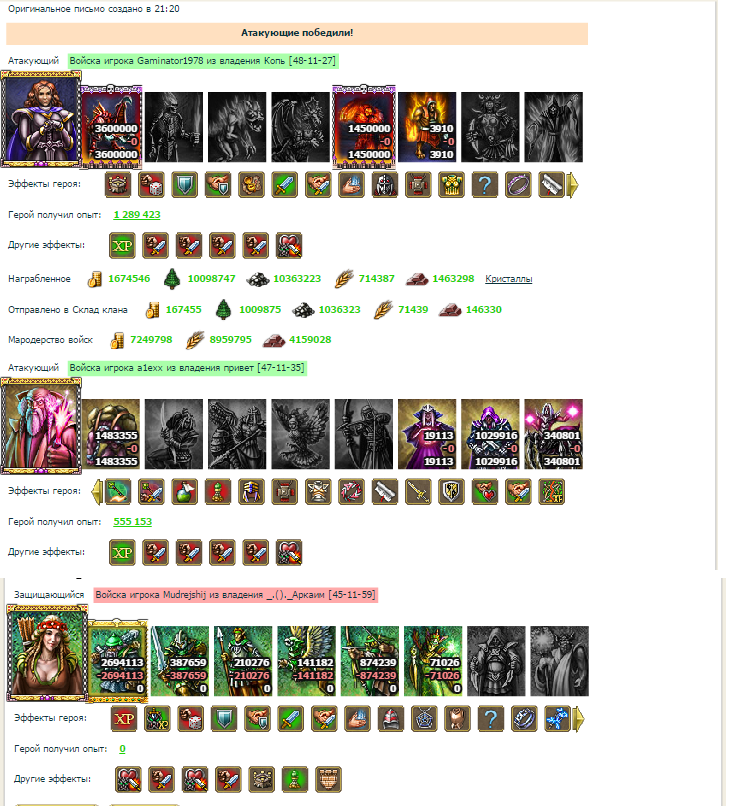
Task: Click green XP icon under Gaminator1978's other effects
Action: 122,246
